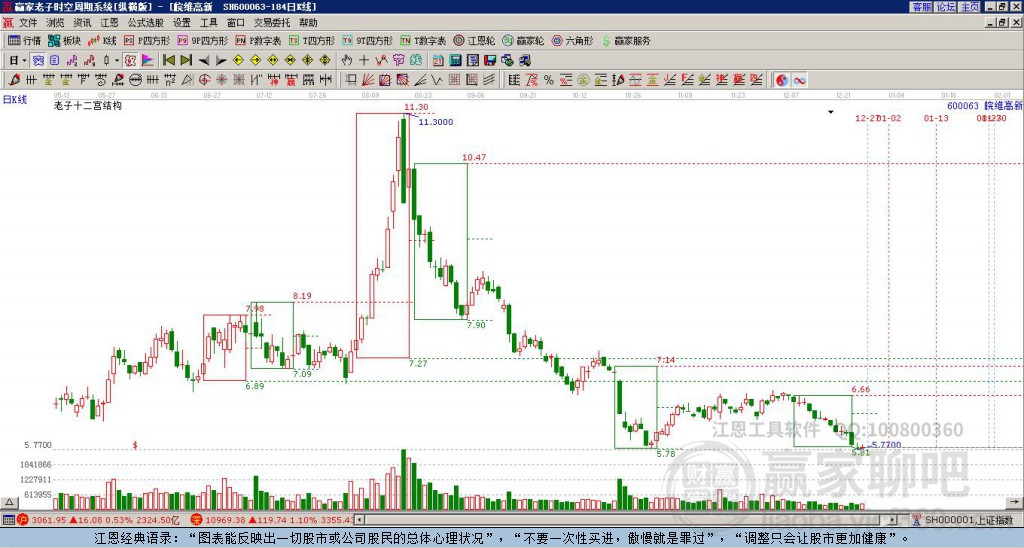Select the red crosshair circle tool
Image resolution: width=1024 pixels, height=548 pixels.
click(x=204, y=80)
